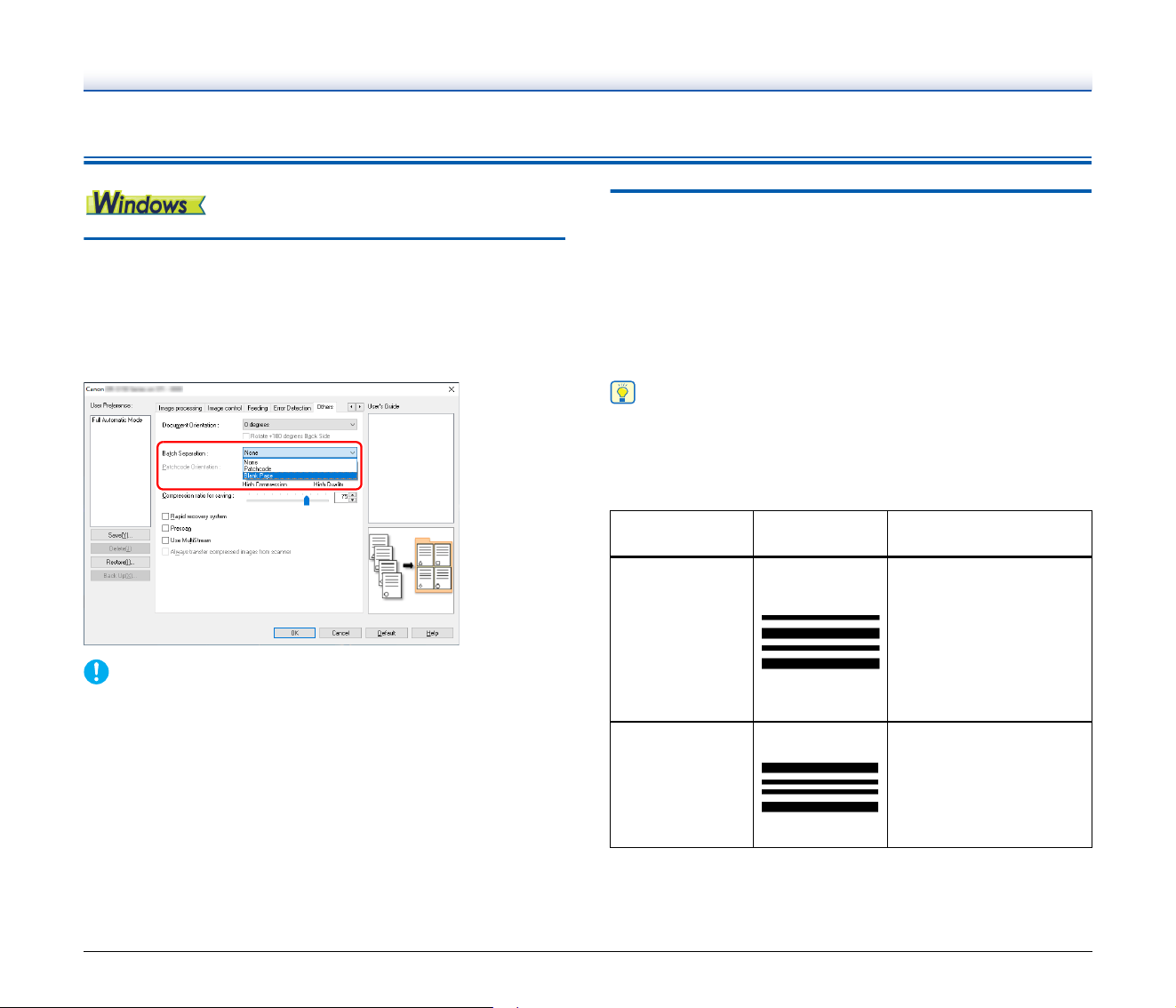
Task: Collapse the Batch Separation combo box
Action: coord(300,452)
